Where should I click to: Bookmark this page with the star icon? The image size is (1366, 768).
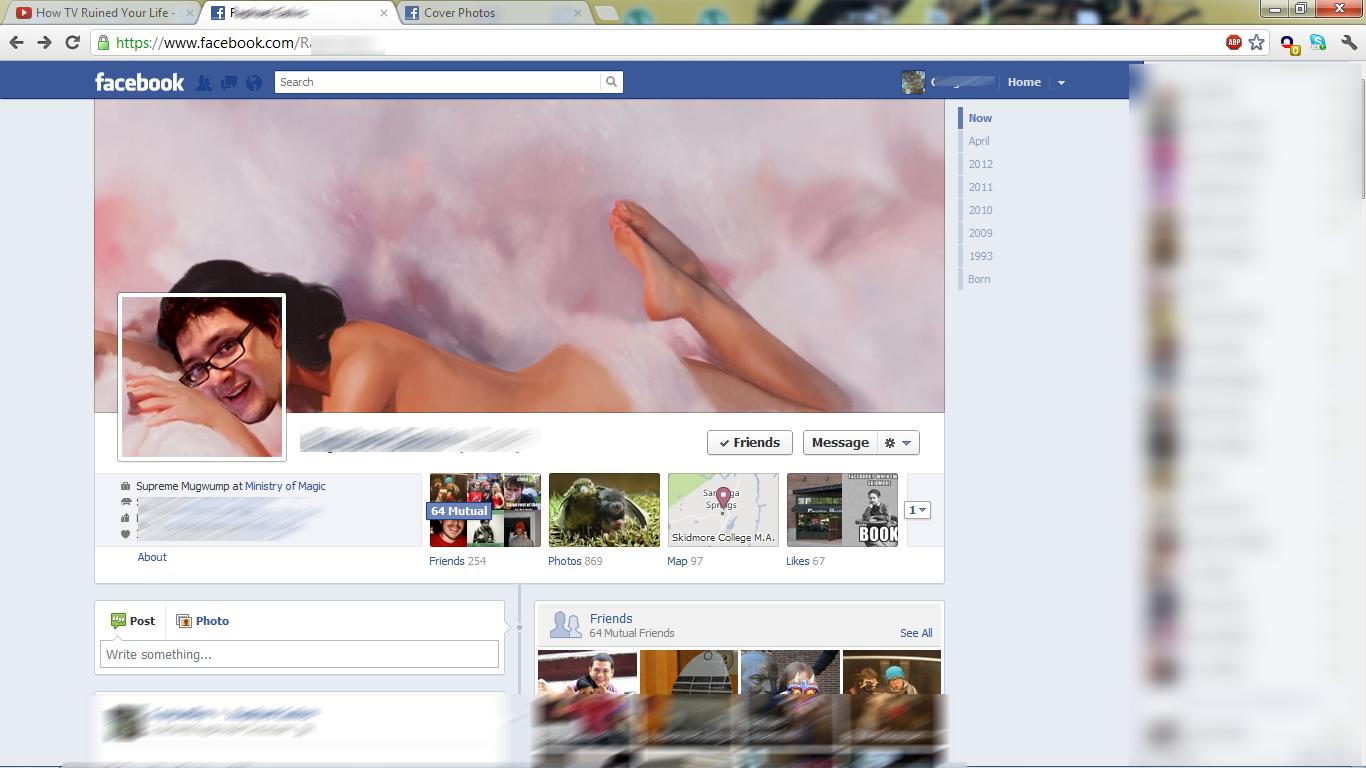pos(1257,42)
